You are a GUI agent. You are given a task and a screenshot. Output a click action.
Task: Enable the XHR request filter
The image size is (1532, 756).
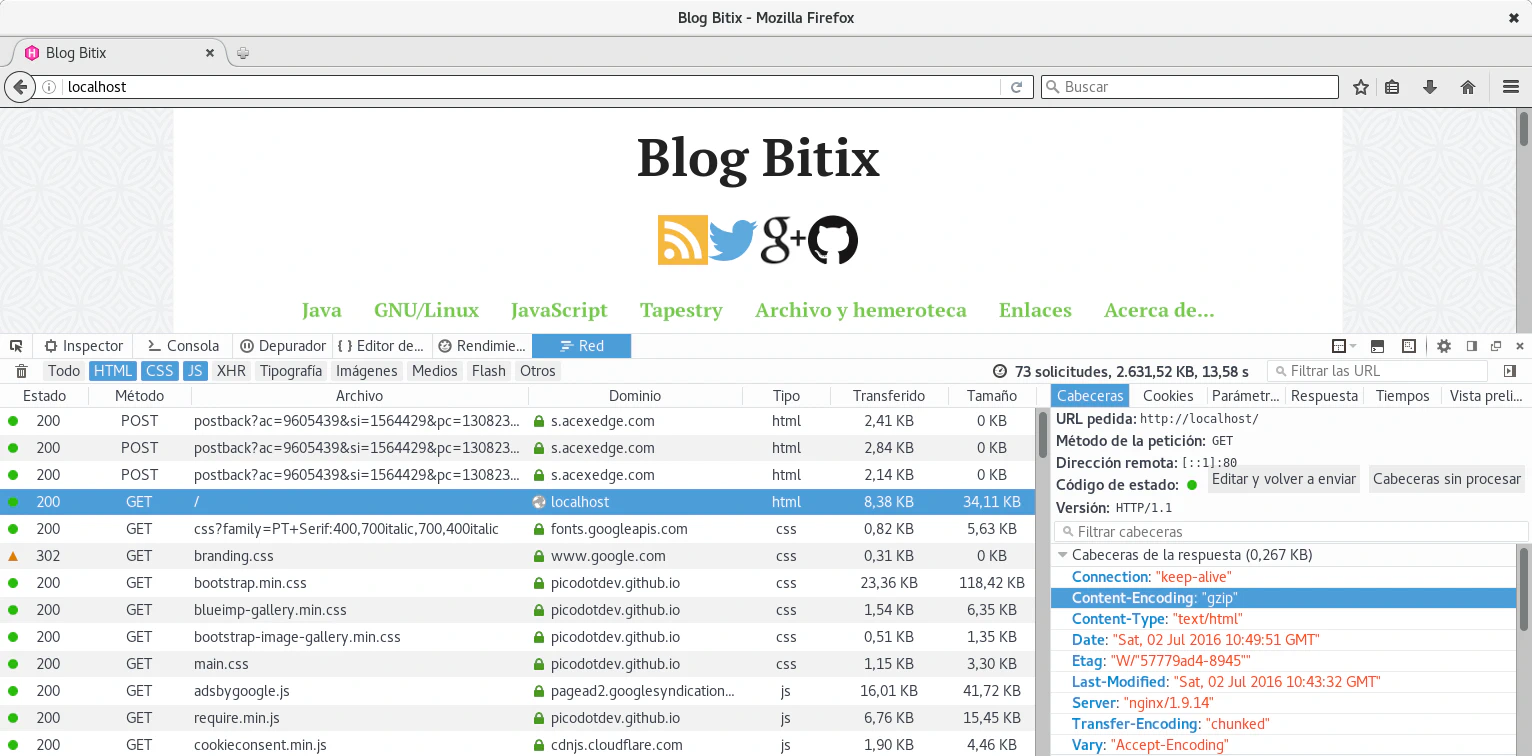point(231,371)
